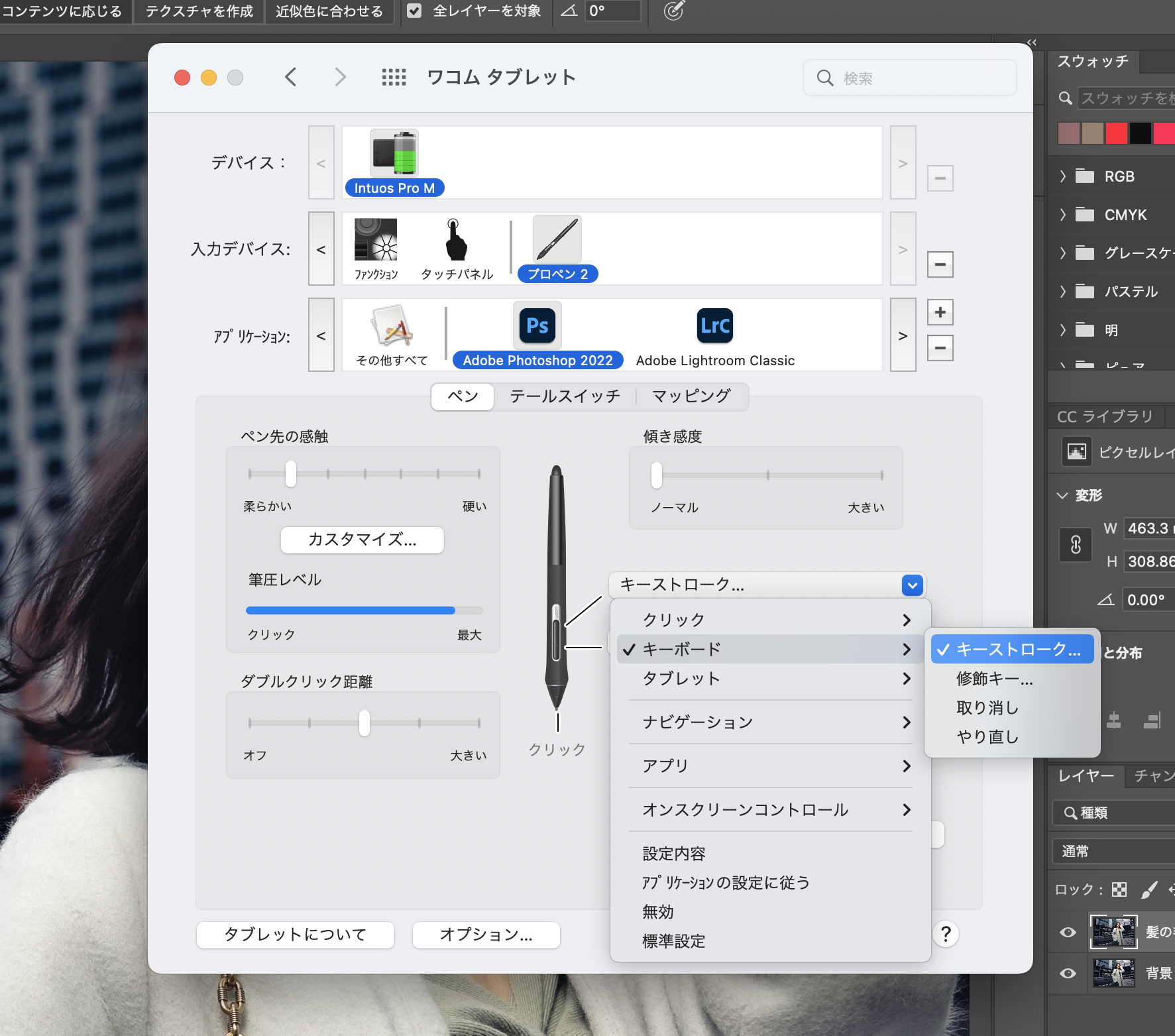Open the クリック submenu

point(770,620)
